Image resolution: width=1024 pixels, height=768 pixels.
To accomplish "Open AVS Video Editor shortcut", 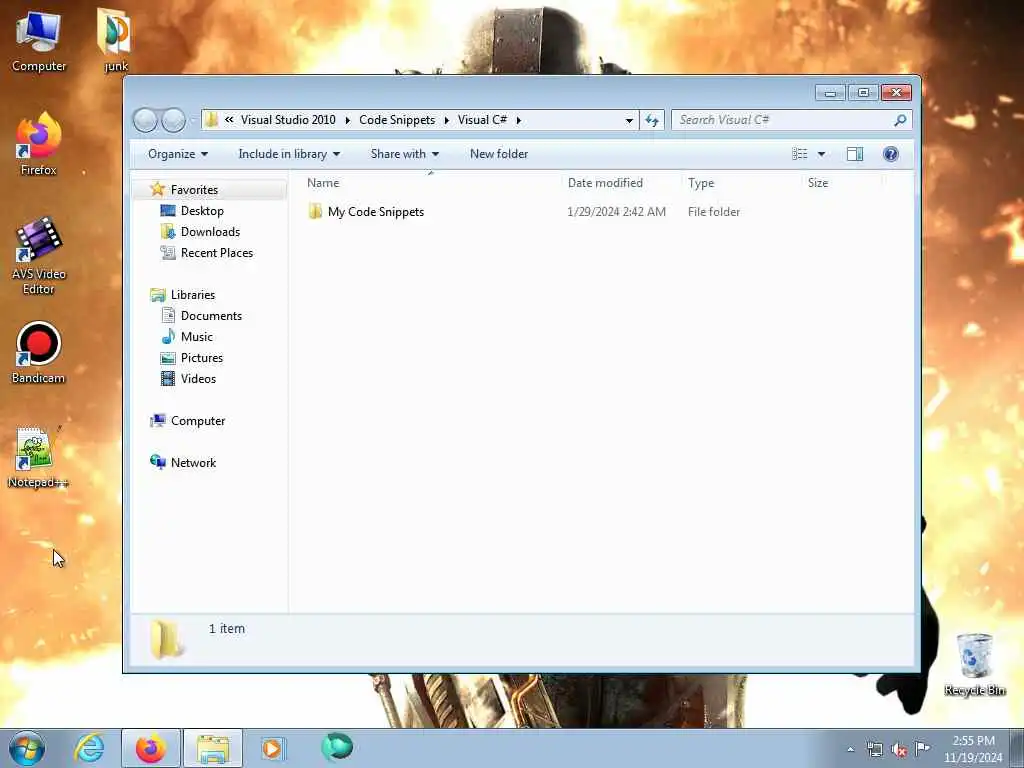I will tap(39, 255).
